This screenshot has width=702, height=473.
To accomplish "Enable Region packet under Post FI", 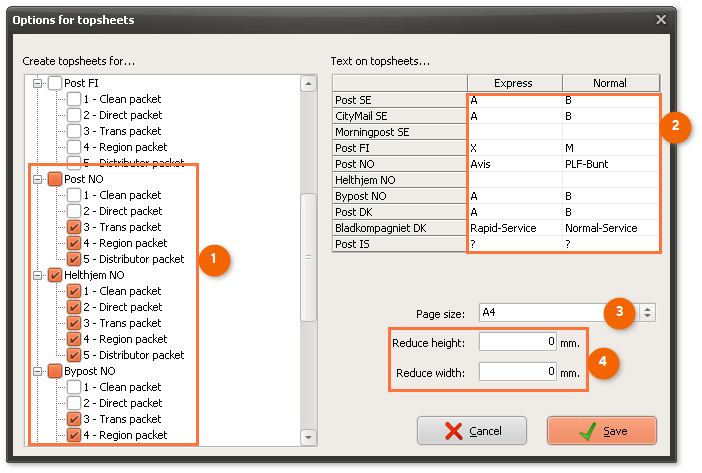I will (74, 147).
